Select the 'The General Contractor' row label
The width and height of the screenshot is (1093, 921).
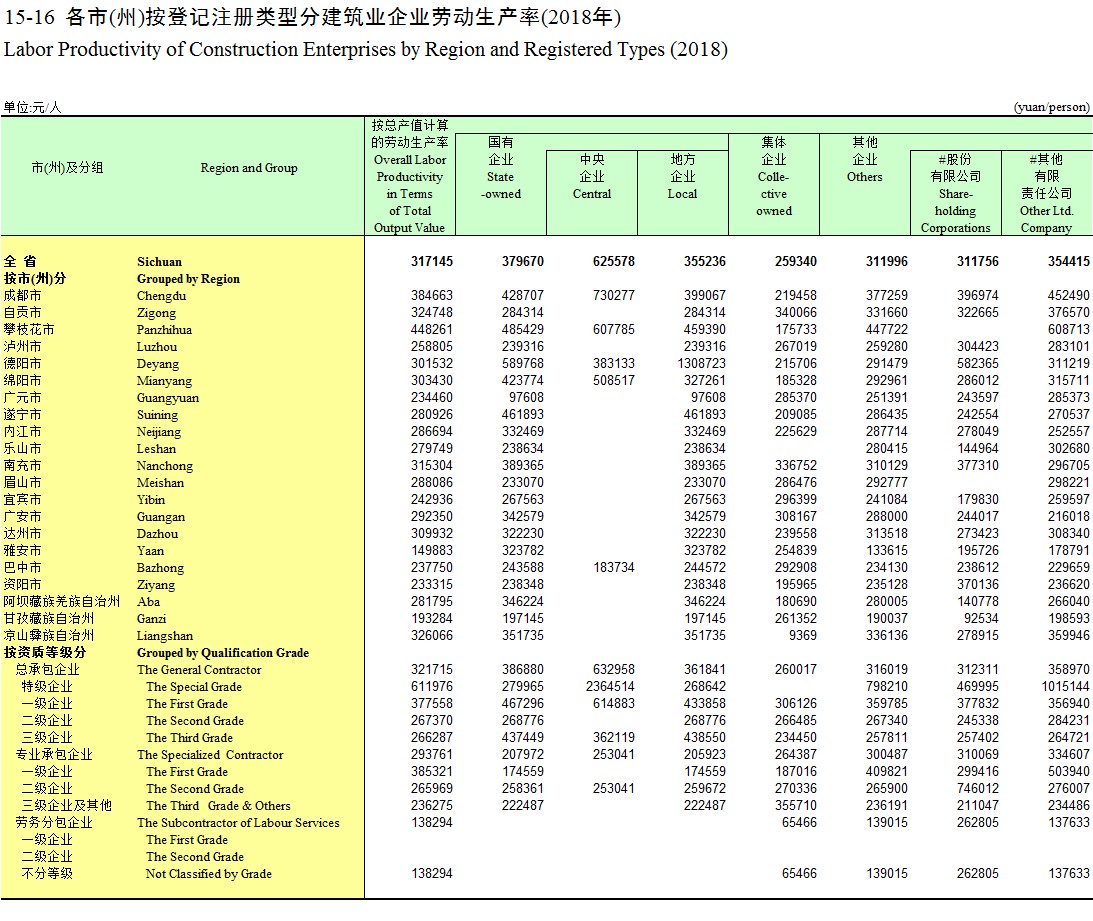[199, 670]
